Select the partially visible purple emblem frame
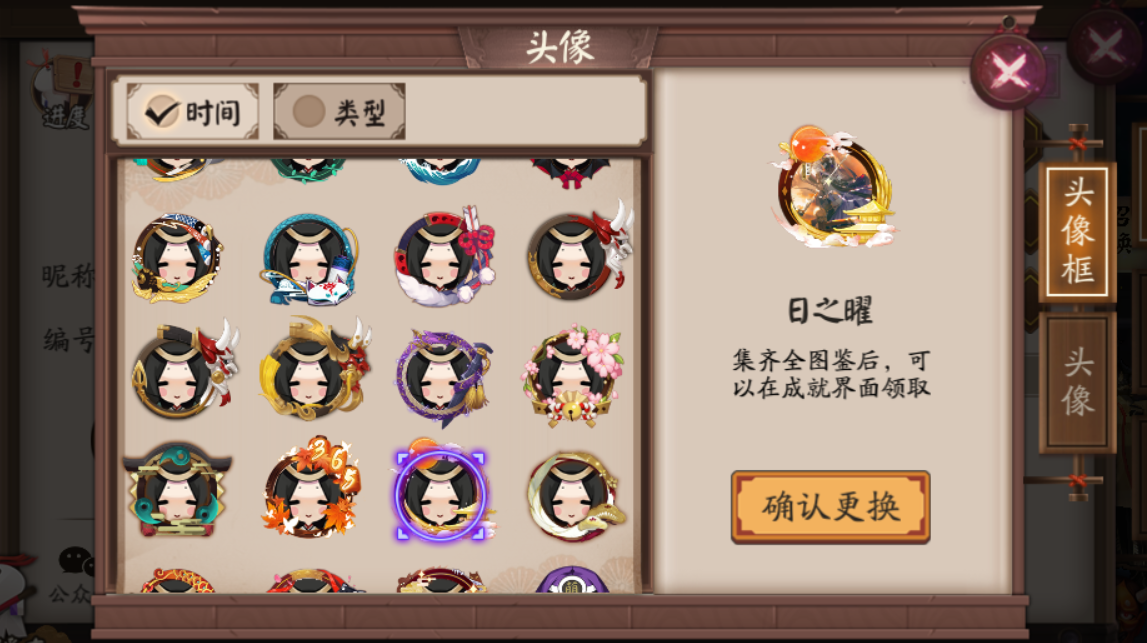The image size is (1147, 643). point(572,579)
